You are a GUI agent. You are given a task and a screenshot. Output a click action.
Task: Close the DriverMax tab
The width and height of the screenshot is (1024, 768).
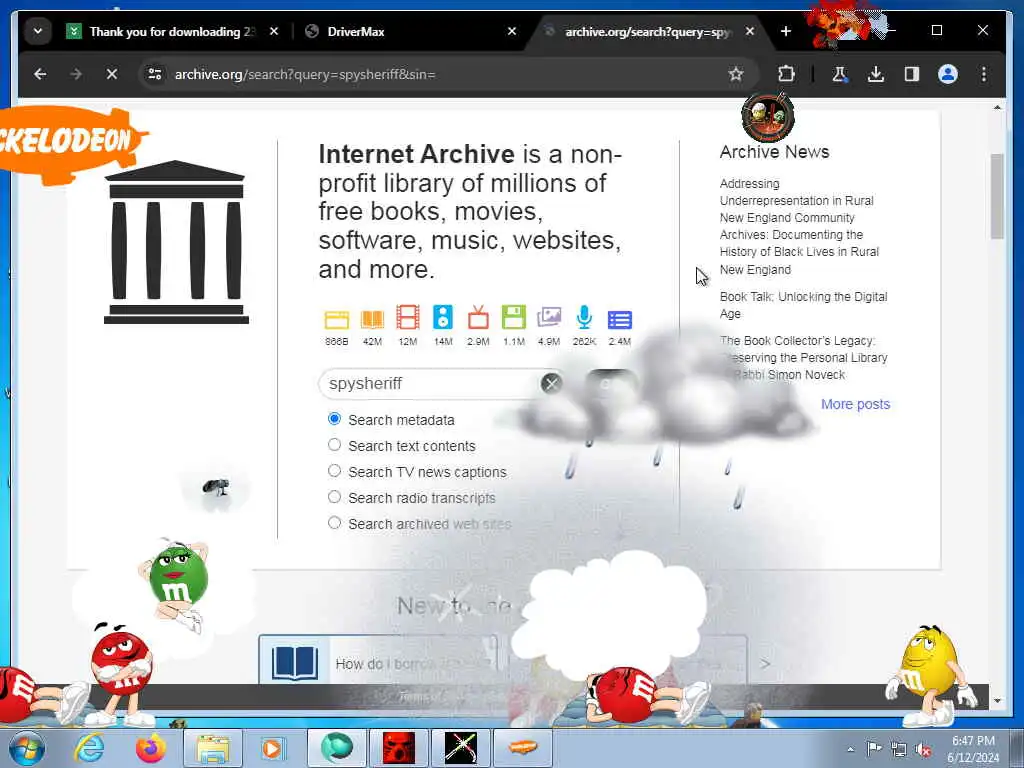click(x=512, y=31)
